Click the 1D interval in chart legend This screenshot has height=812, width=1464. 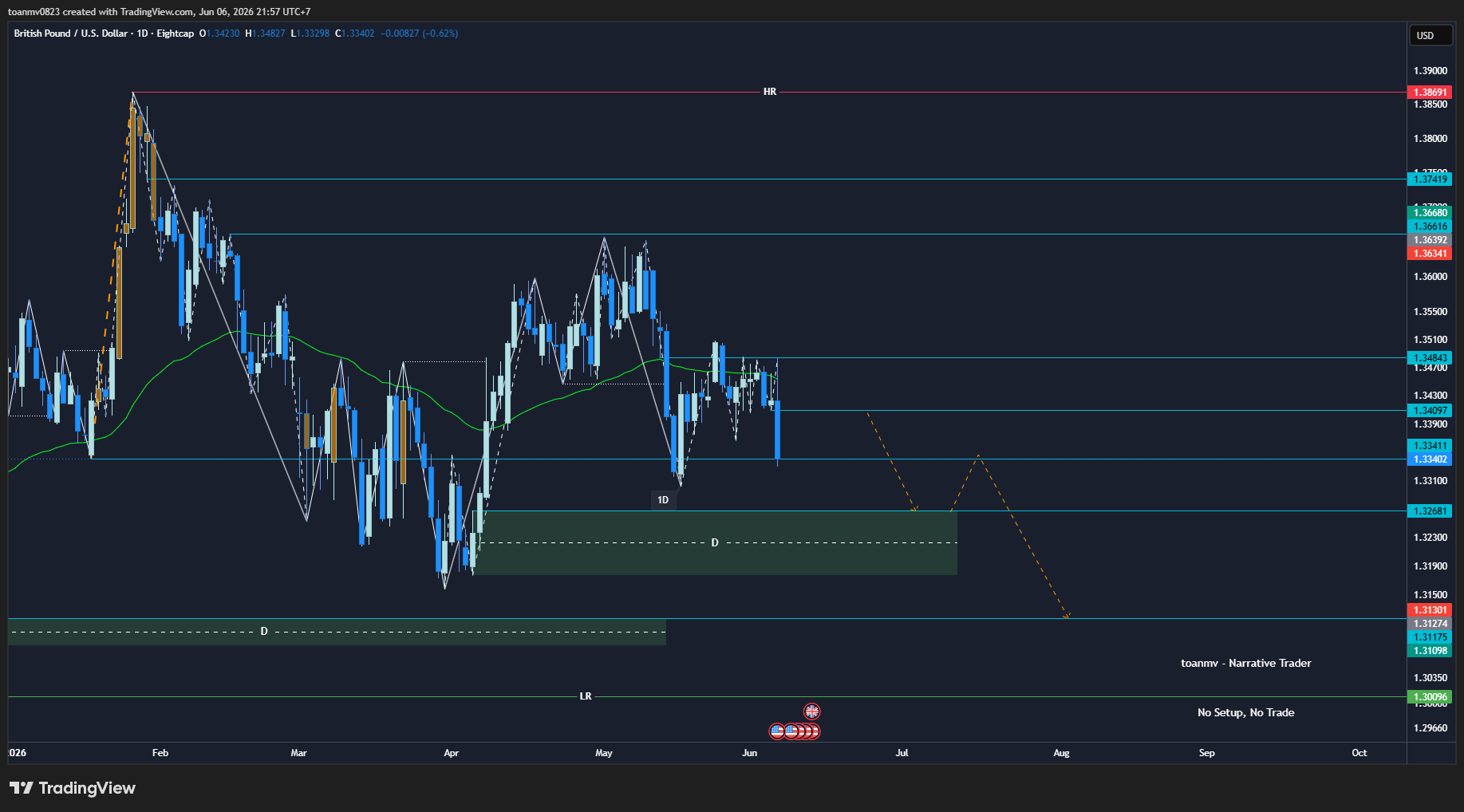pyautogui.click(x=143, y=34)
